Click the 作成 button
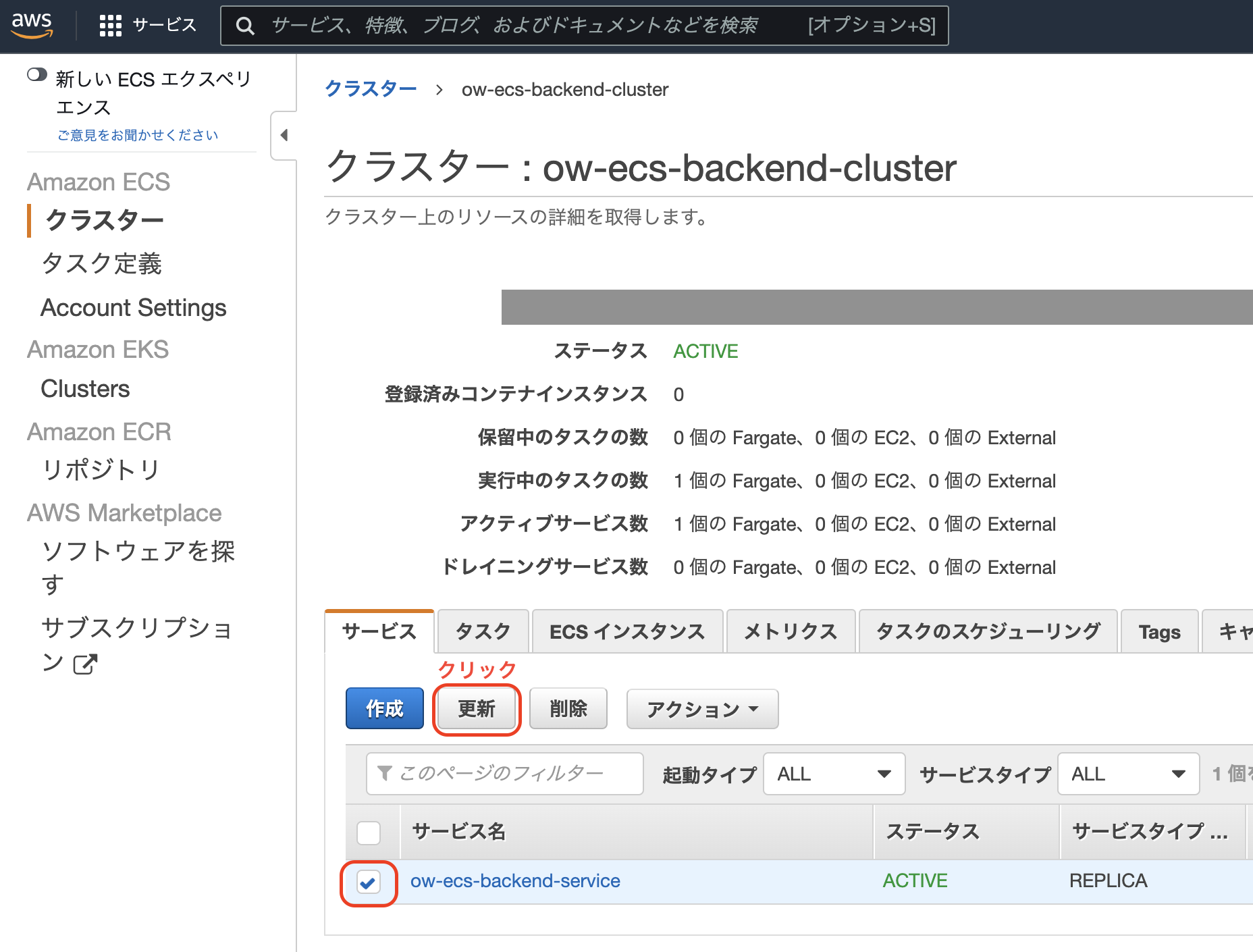The height and width of the screenshot is (952, 1253). point(384,708)
